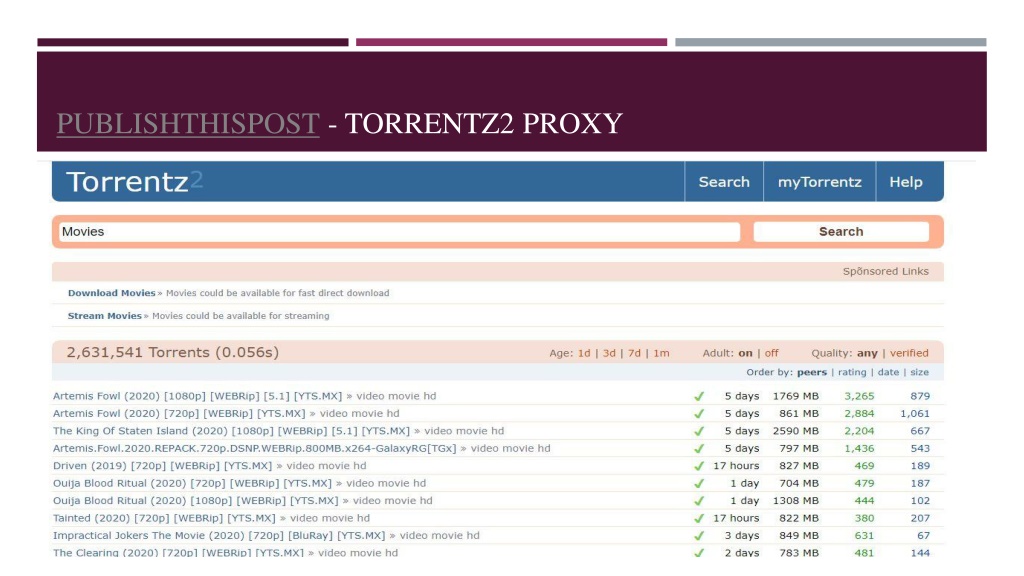Open Driven (2019) [720p] torrent
This screenshot has height=576, width=1024.
click(x=162, y=466)
